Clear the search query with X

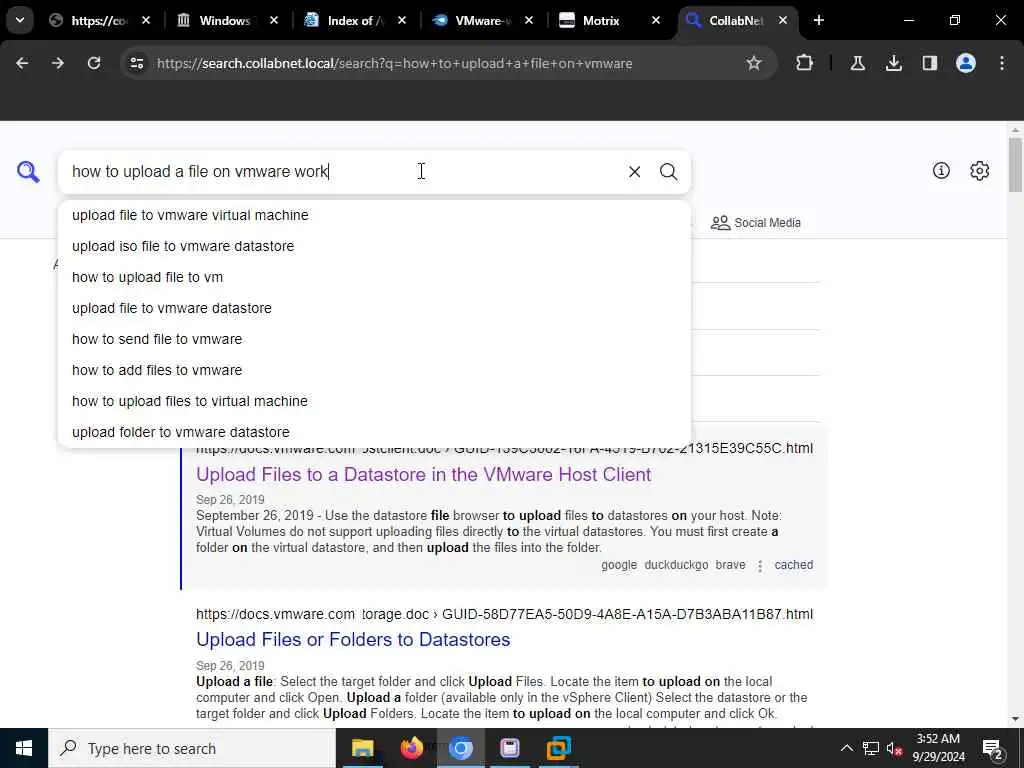point(634,172)
